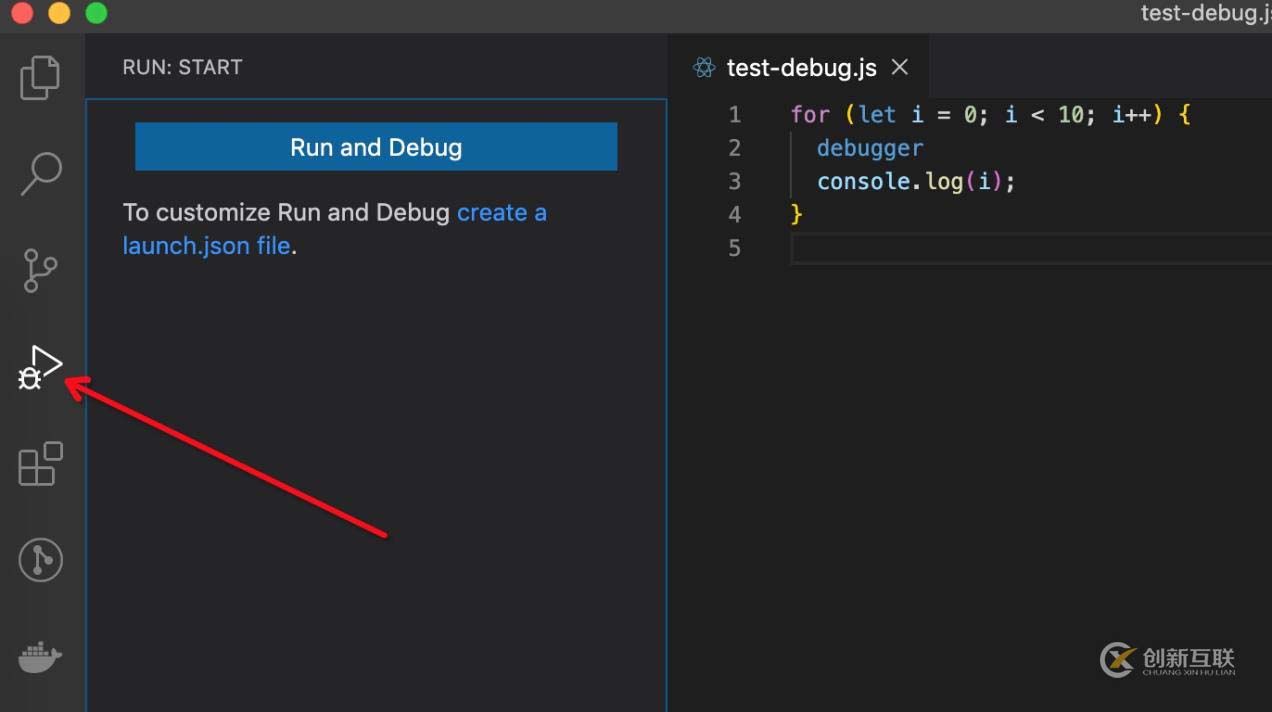Image resolution: width=1272 pixels, height=712 pixels.
Task: Open the Explorer view in activity bar
Action: point(40,78)
